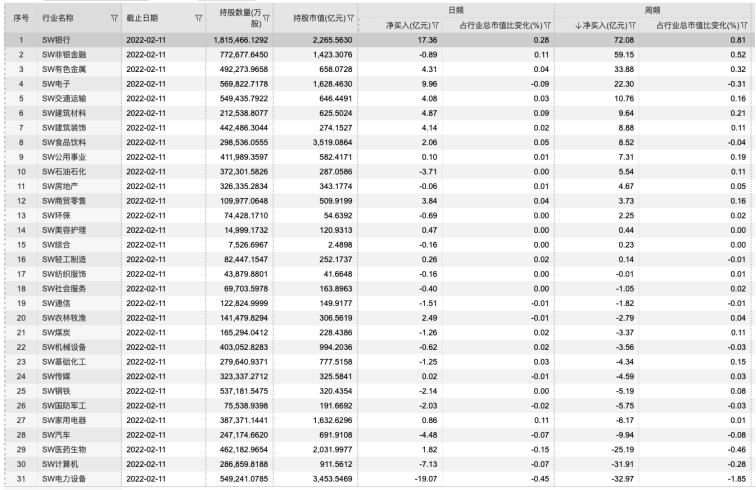Click filter icon for 持股市值 column
This screenshot has height=490, width=756.
tap(349, 18)
